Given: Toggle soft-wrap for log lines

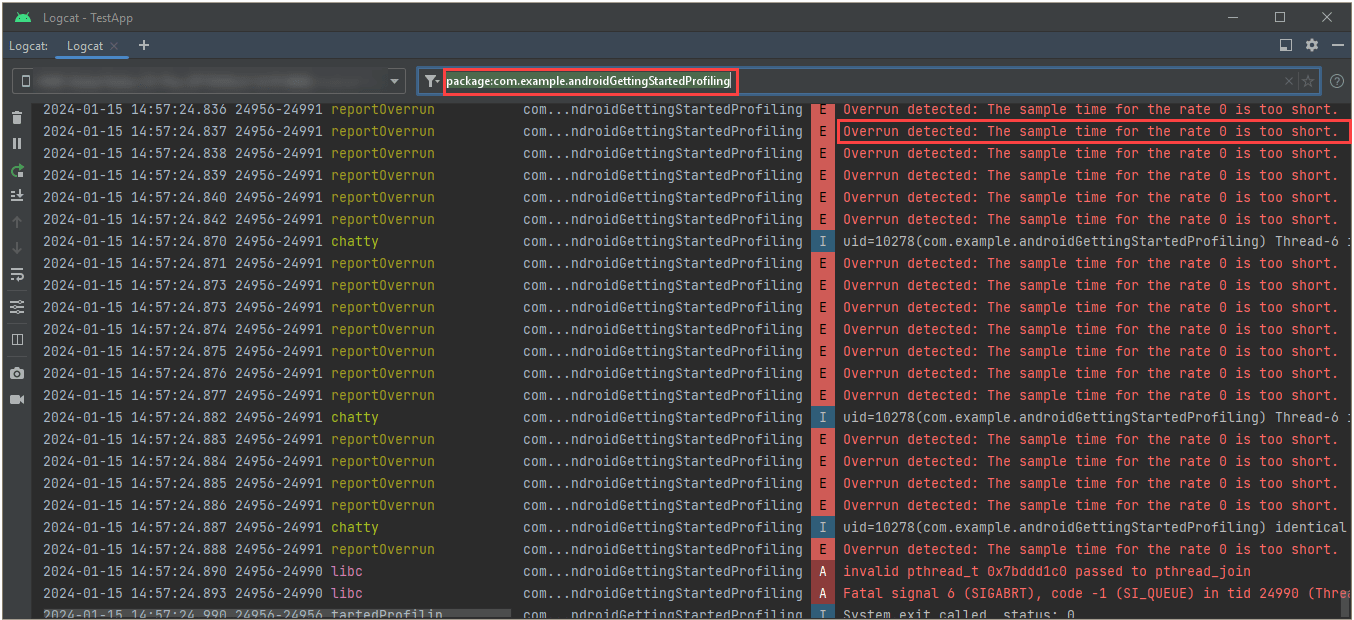Looking at the screenshot, I should (17, 275).
